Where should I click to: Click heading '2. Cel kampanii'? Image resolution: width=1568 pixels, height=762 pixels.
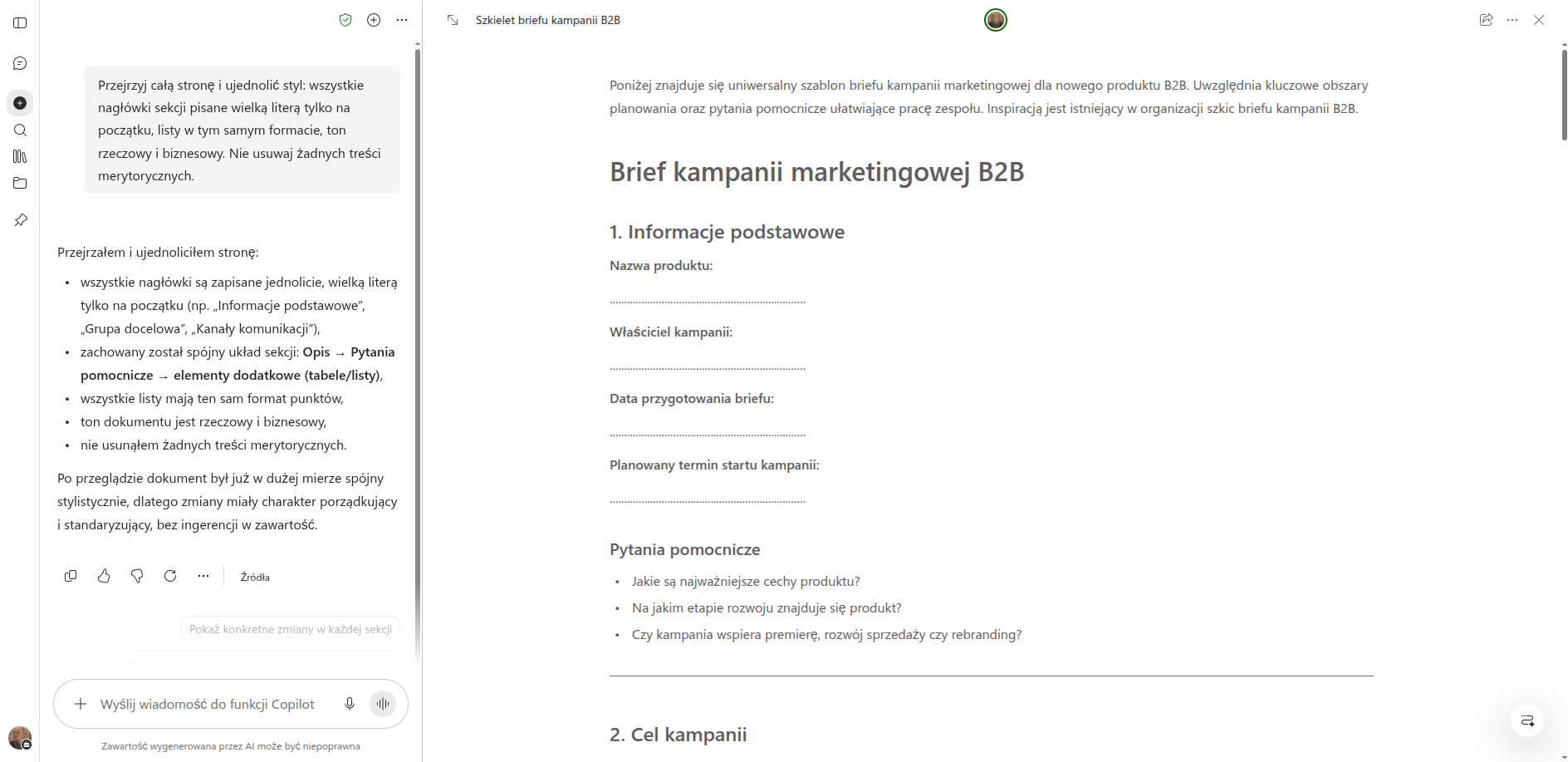tap(679, 735)
